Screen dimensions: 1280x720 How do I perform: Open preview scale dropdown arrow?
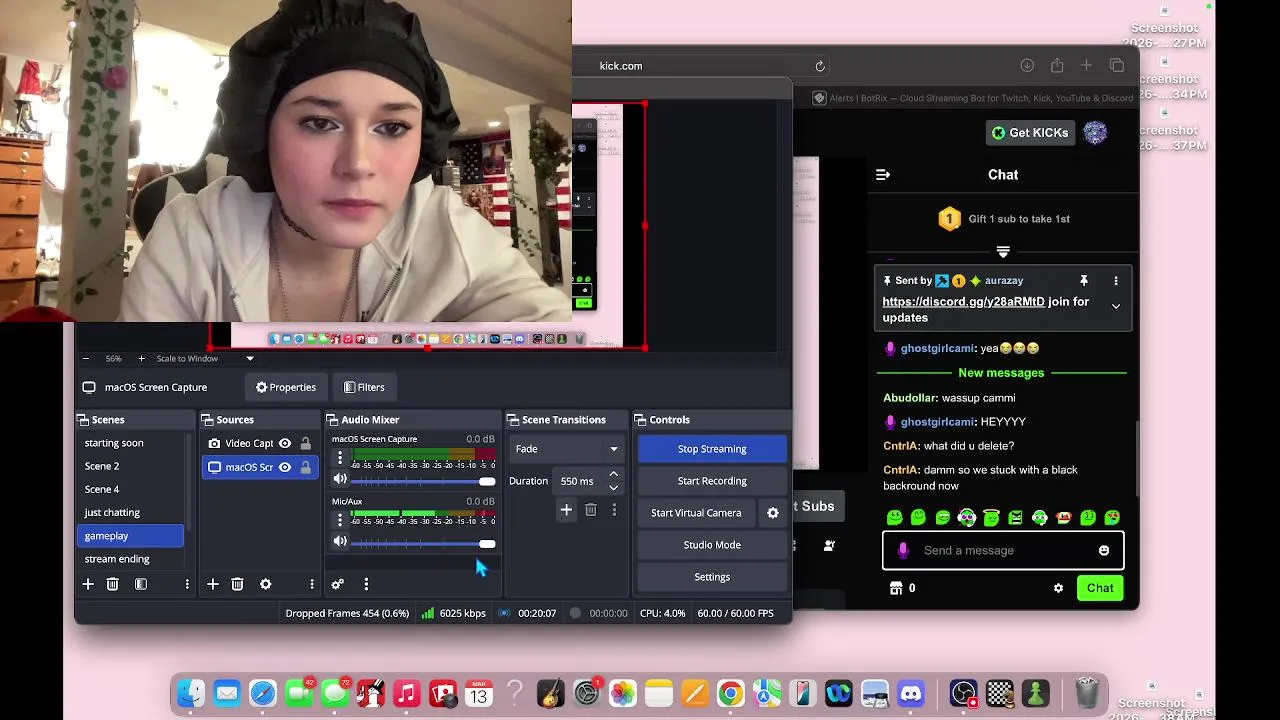(x=250, y=358)
